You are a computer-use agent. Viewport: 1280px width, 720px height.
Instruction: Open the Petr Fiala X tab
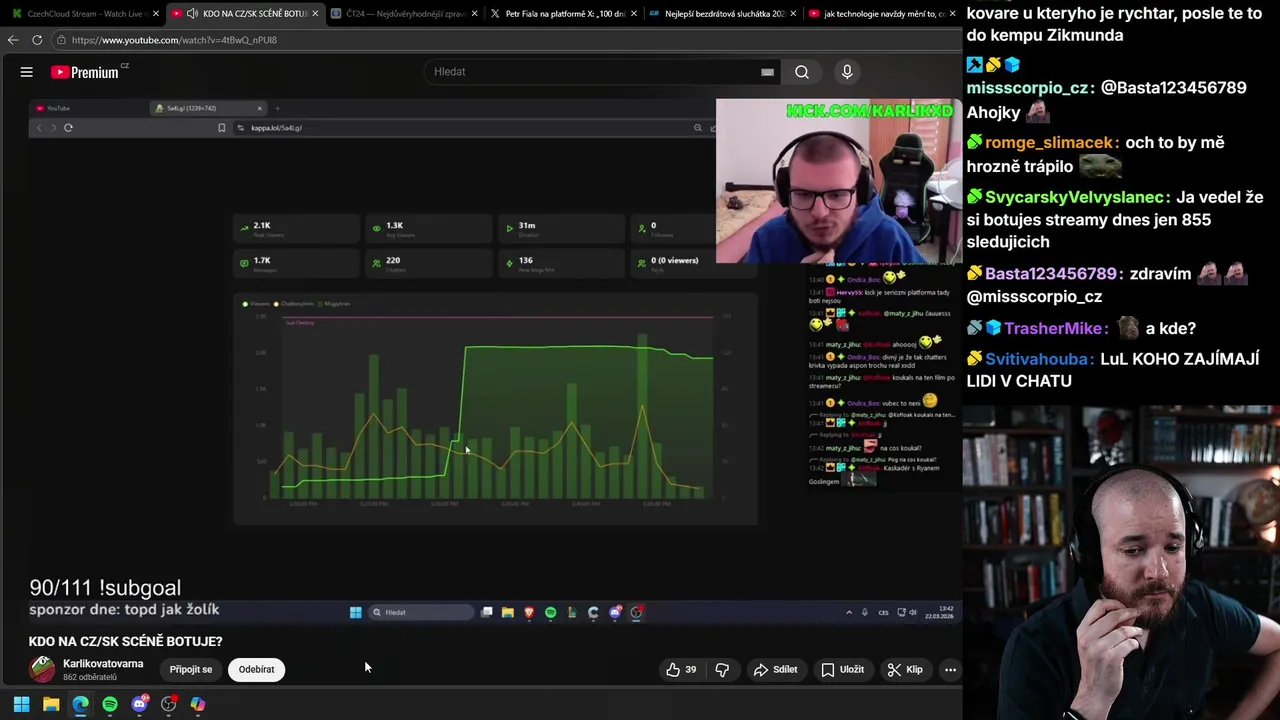click(564, 14)
